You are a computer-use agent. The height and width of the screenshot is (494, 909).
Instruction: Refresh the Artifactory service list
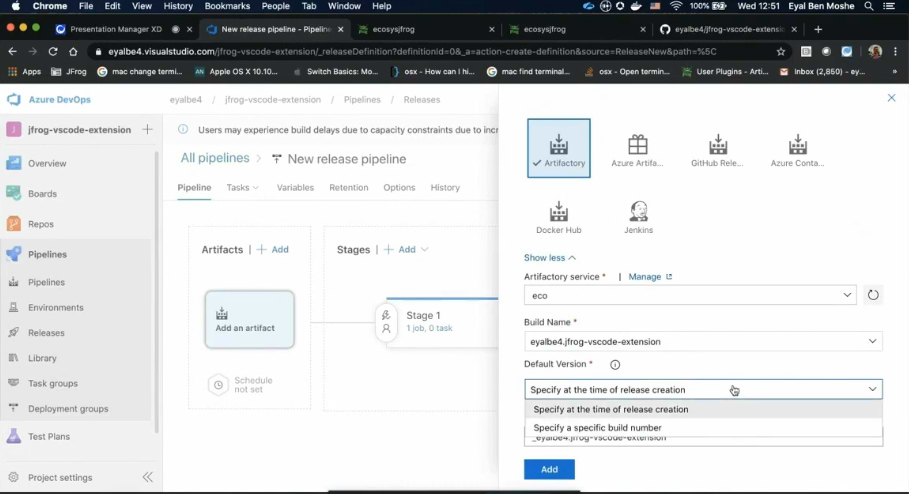tap(873, 295)
